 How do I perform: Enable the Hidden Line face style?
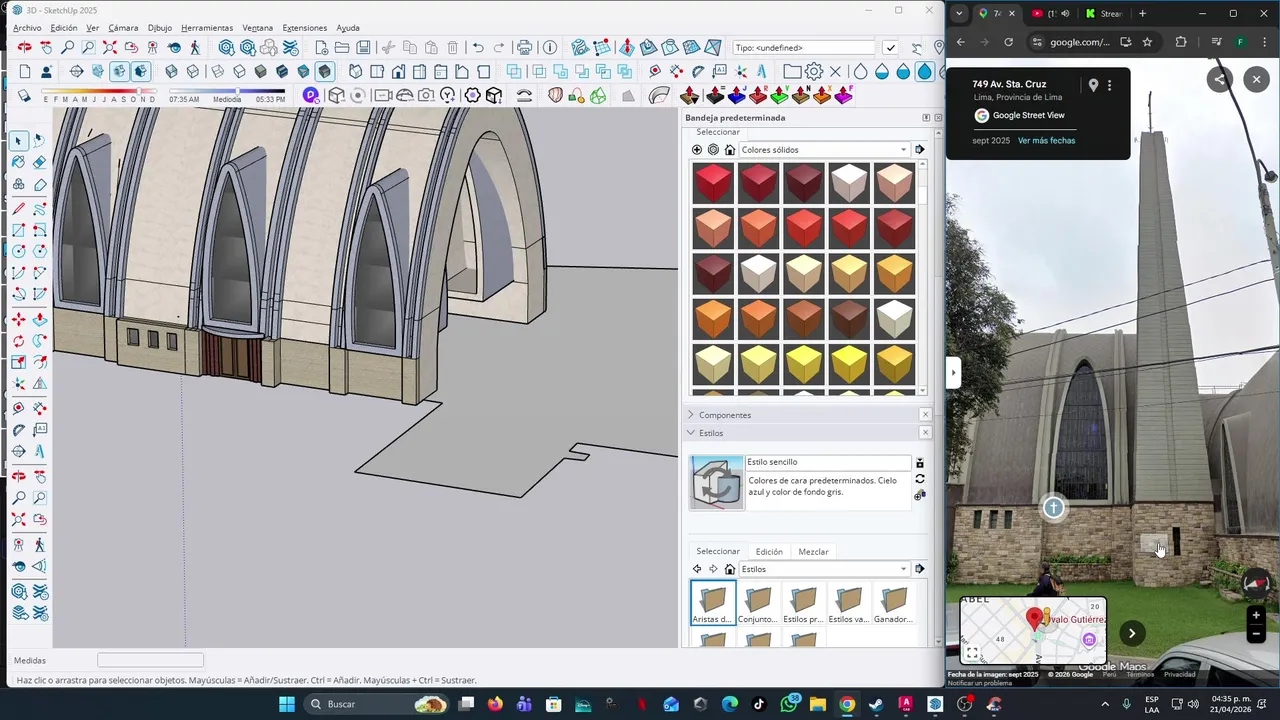239,71
